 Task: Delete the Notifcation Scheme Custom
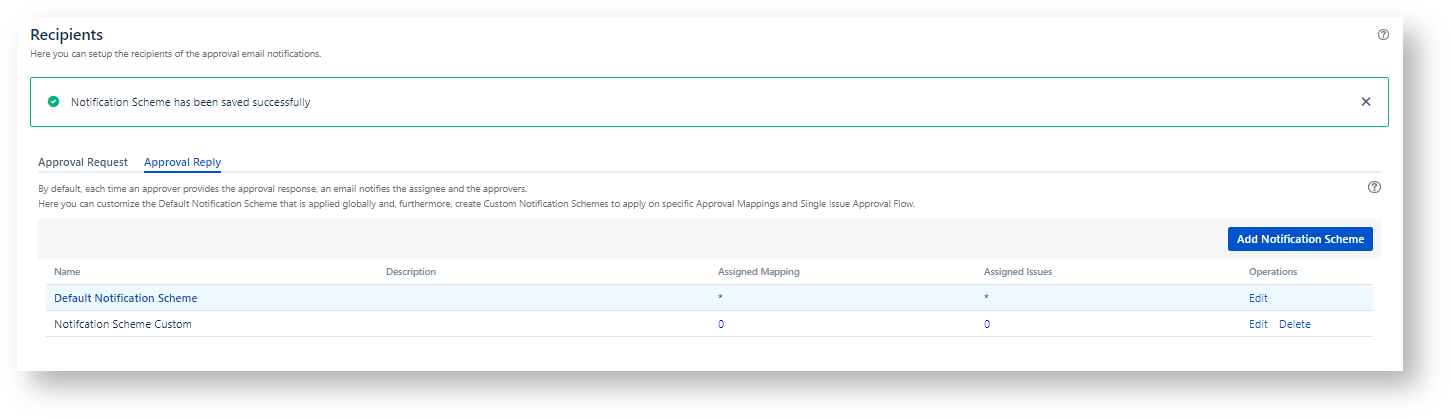tap(1295, 324)
